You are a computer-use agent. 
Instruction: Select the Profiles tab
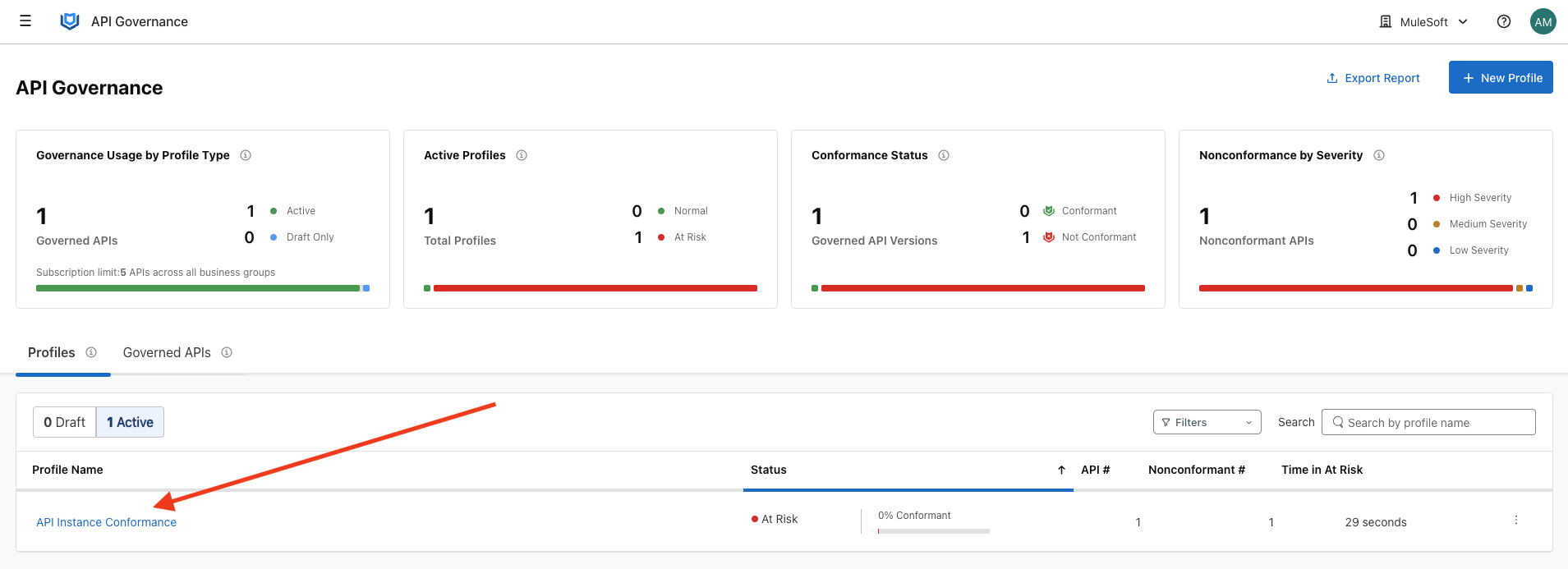(52, 352)
